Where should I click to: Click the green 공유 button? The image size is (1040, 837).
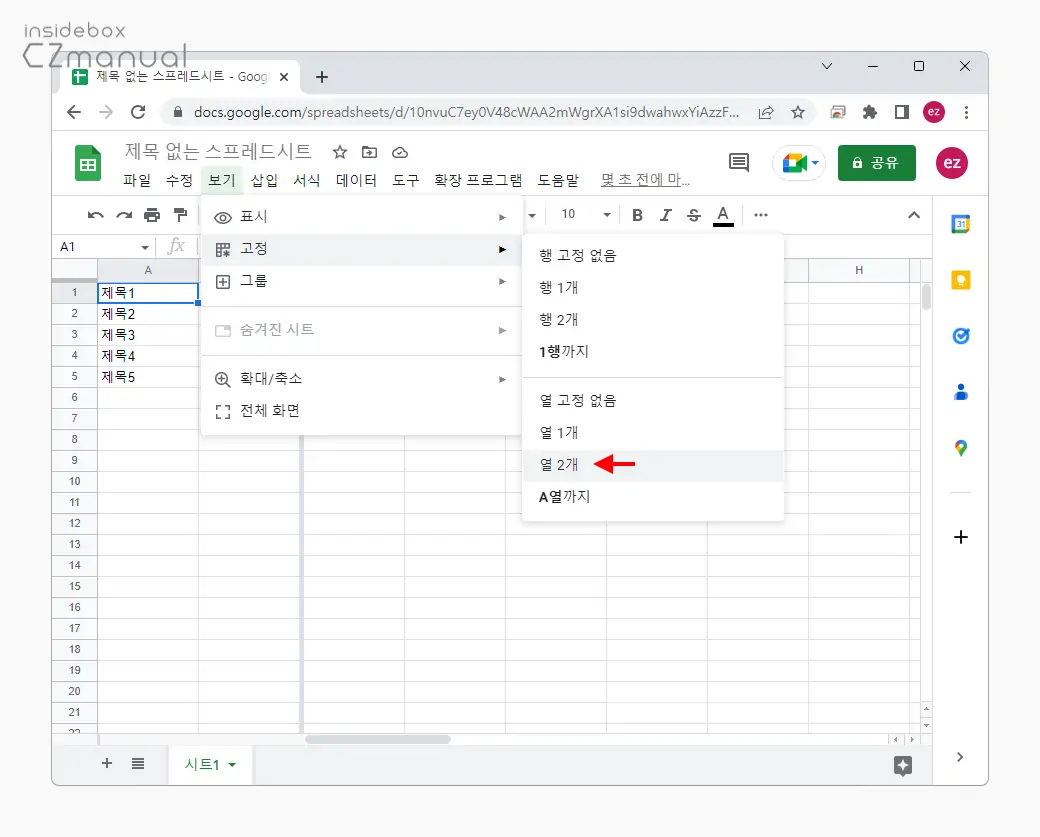point(876,162)
